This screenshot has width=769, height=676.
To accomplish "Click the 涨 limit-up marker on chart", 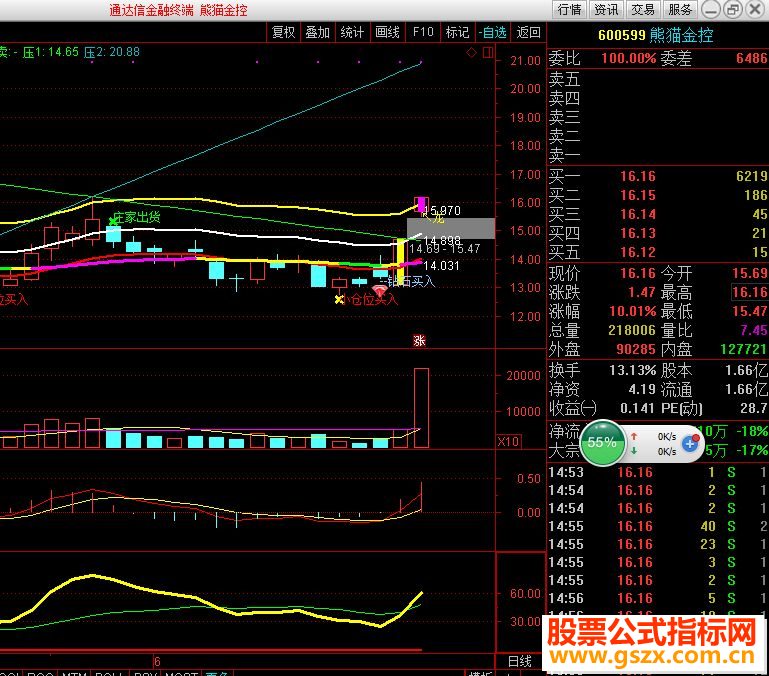I will coord(419,340).
